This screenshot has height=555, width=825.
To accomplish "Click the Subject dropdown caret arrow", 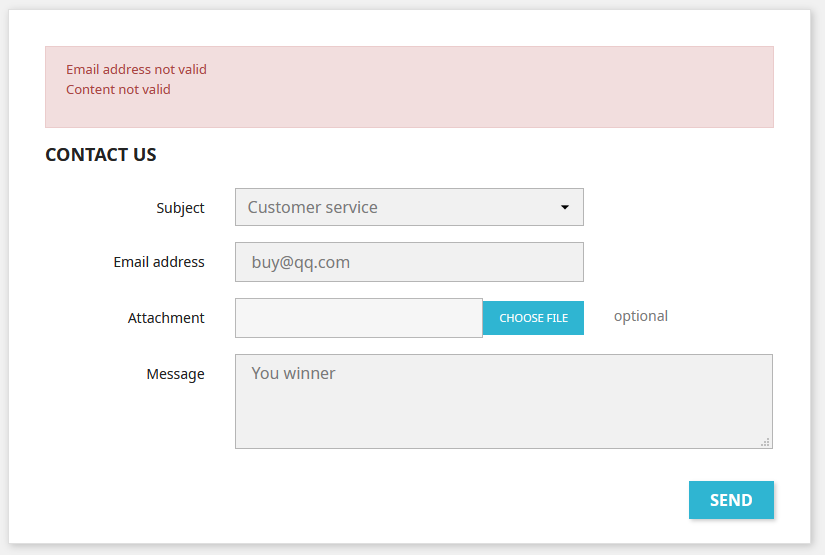I will (x=564, y=208).
